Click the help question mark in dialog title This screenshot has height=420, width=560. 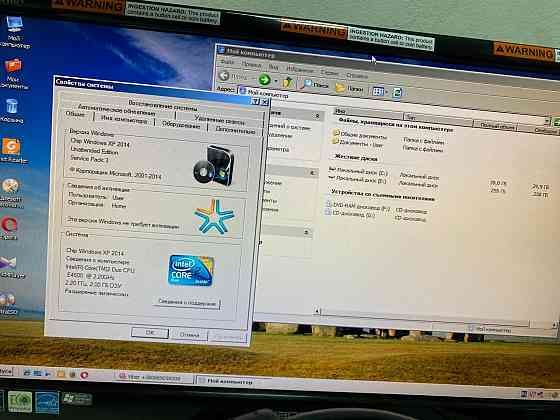255,102
